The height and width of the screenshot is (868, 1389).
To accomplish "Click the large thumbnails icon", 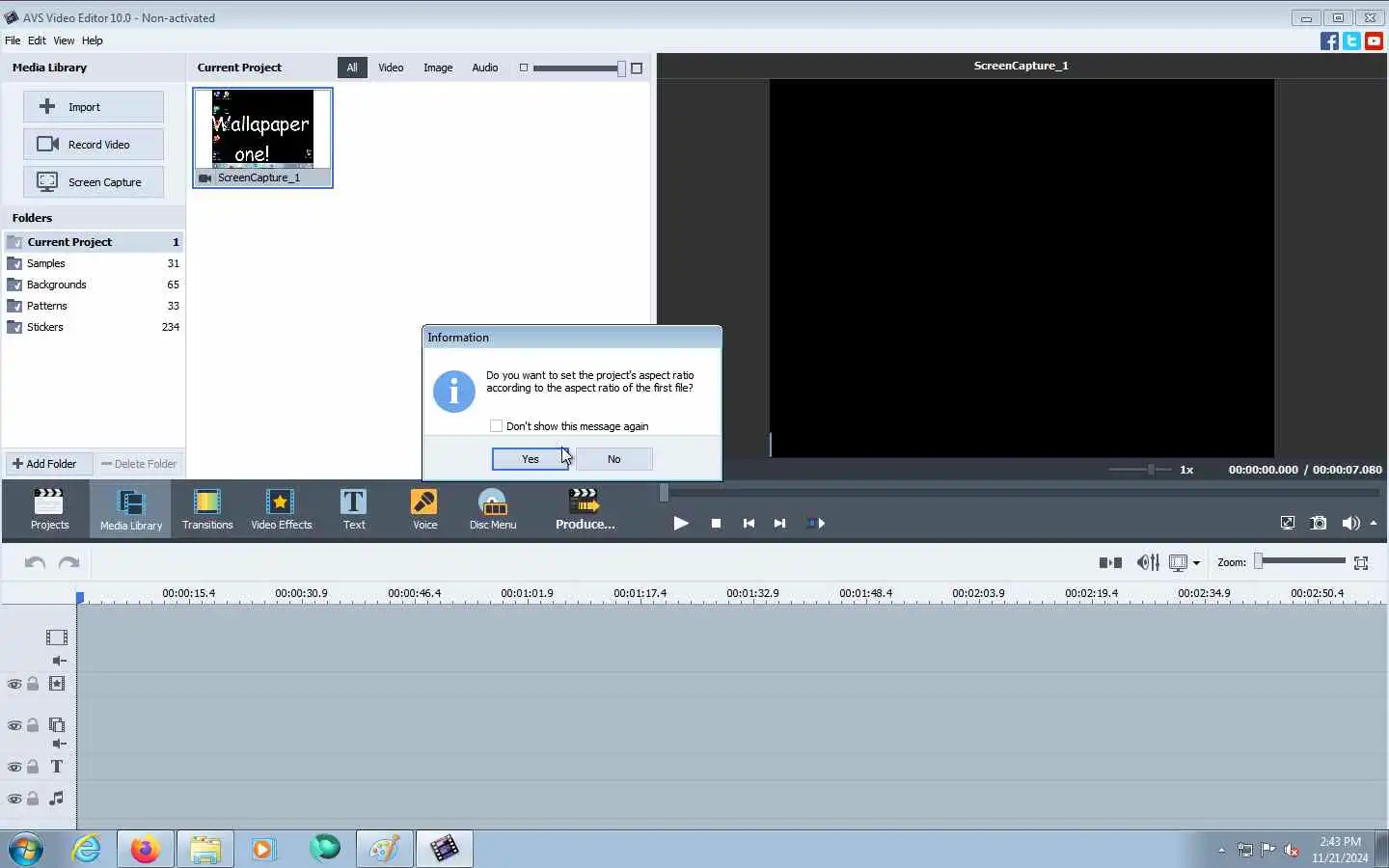I will pyautogui.click(x=637, y=68).
